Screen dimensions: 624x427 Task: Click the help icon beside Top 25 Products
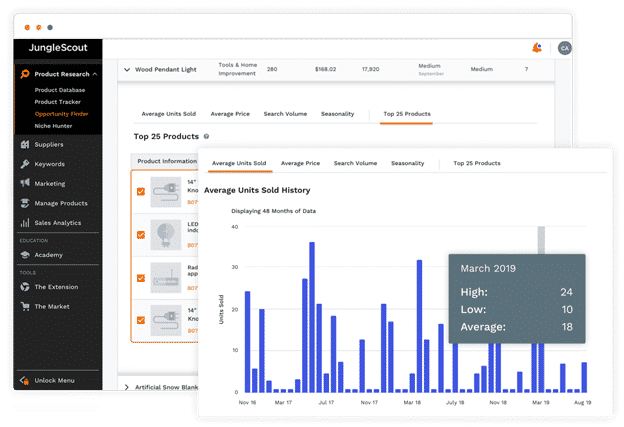pos(206,136)
